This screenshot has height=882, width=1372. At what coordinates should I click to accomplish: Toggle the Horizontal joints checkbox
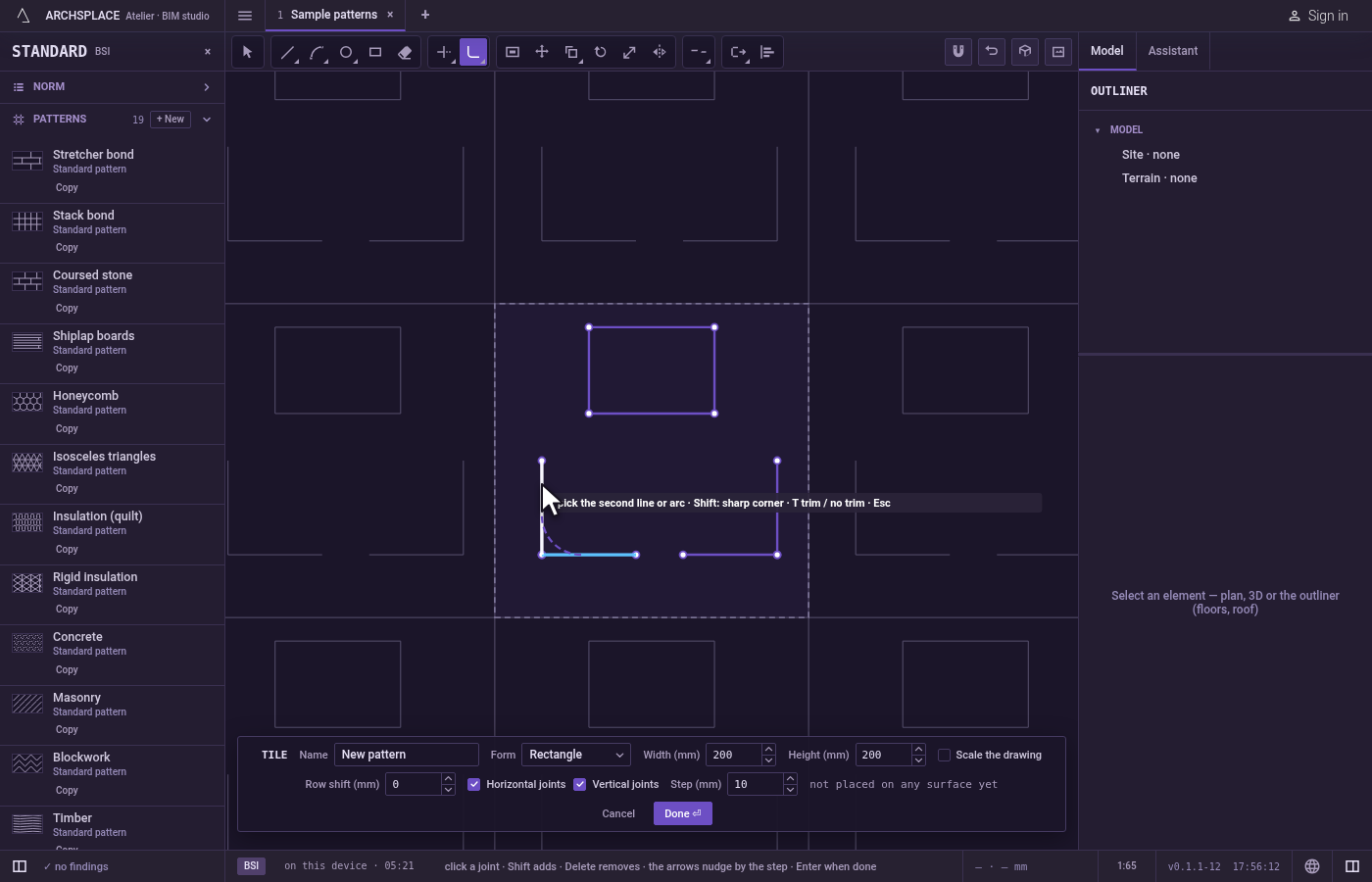[474, 784]
